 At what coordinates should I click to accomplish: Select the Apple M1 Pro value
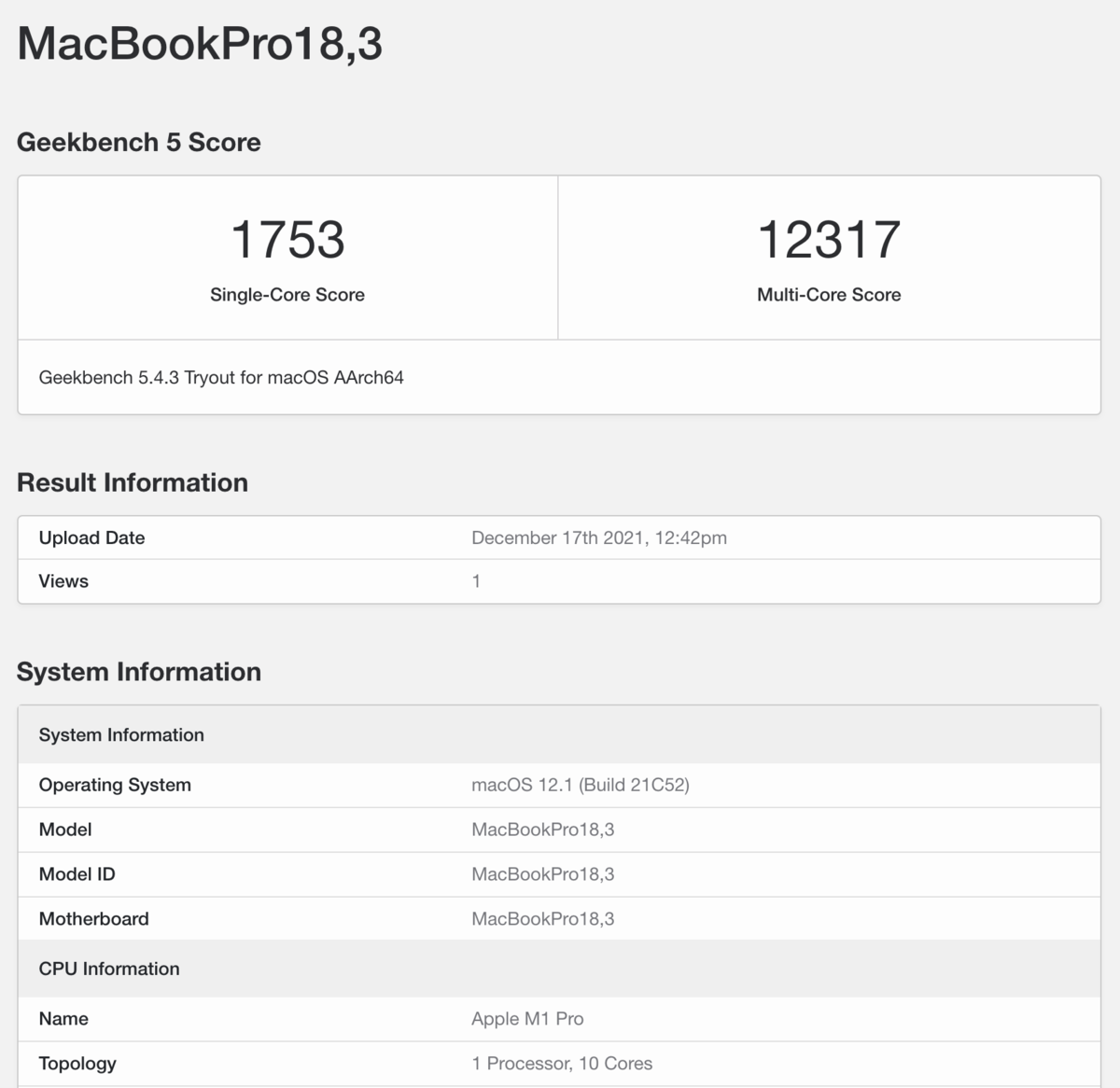click(x=527, y=1019)
